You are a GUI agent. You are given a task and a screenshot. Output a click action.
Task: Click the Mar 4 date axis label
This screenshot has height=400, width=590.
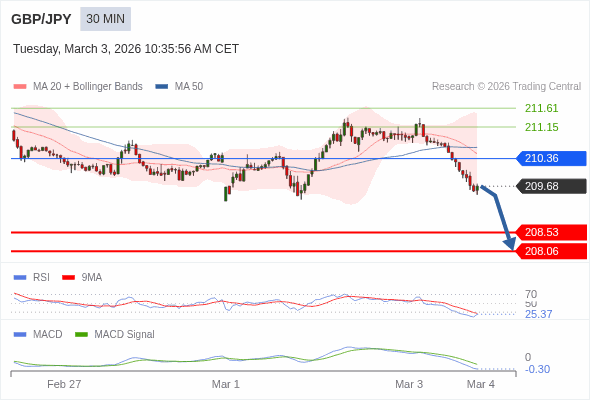pyautogui.click(x=481, y=384)
